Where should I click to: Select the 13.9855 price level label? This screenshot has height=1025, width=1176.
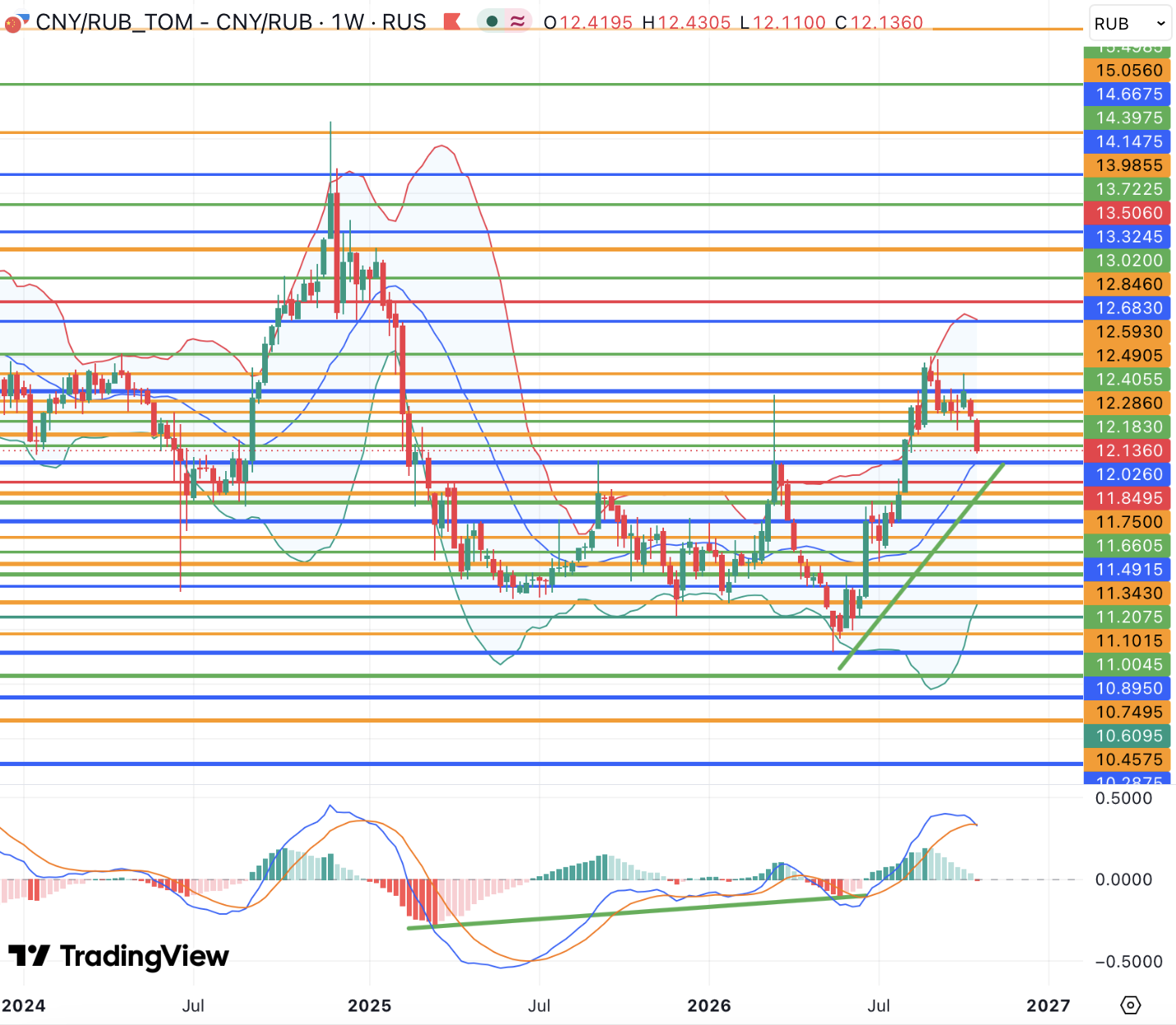coord(1129,166)
